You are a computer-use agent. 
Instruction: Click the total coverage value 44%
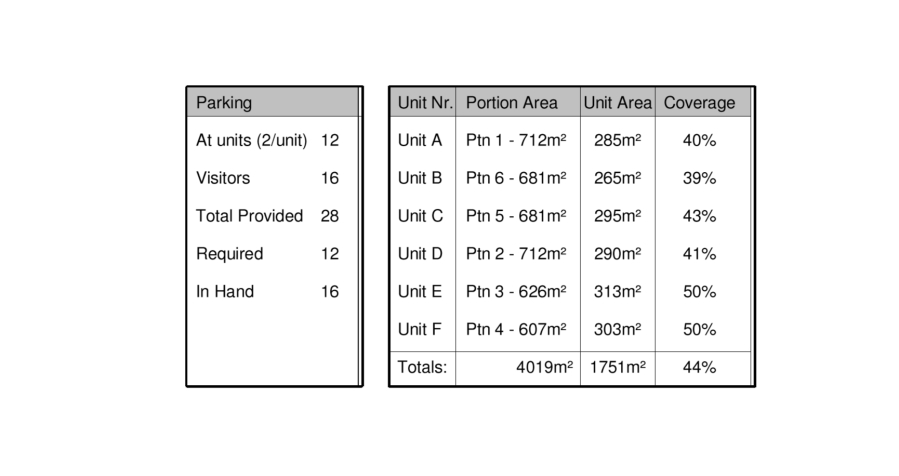[x=699, y=368]
